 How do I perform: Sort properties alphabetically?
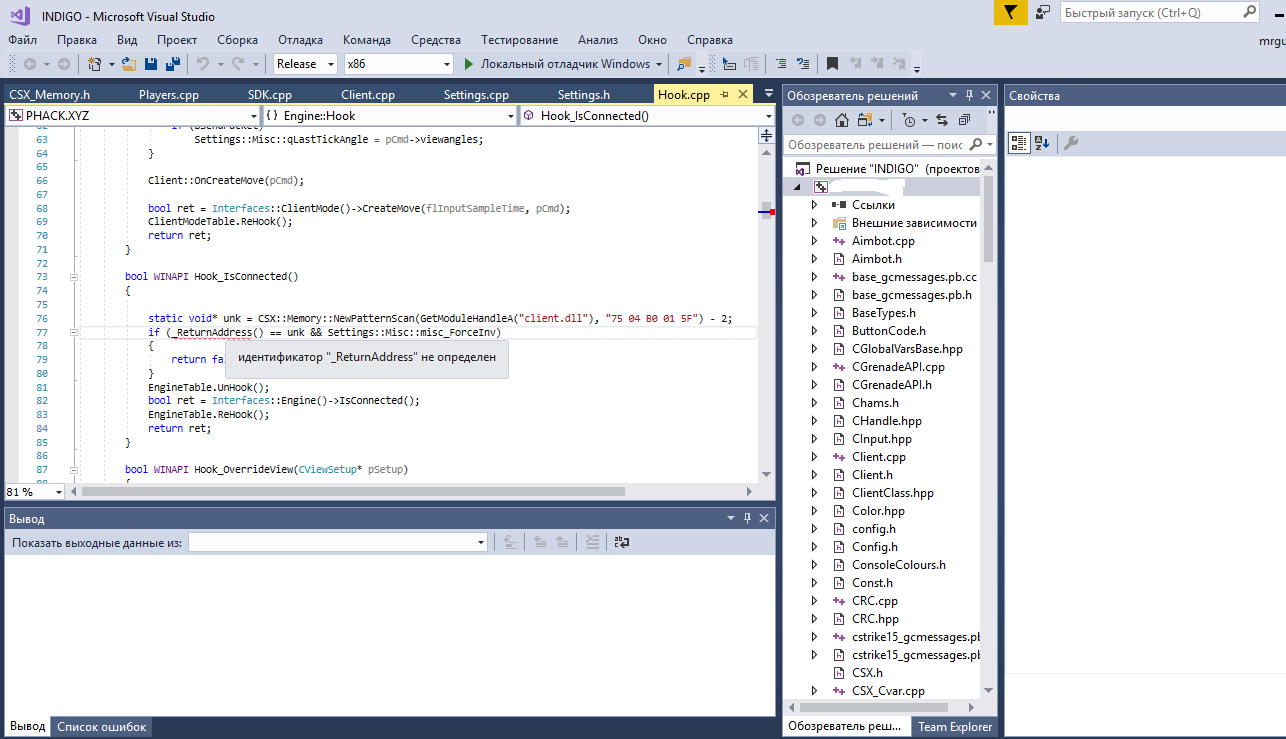click(1041, 143)
